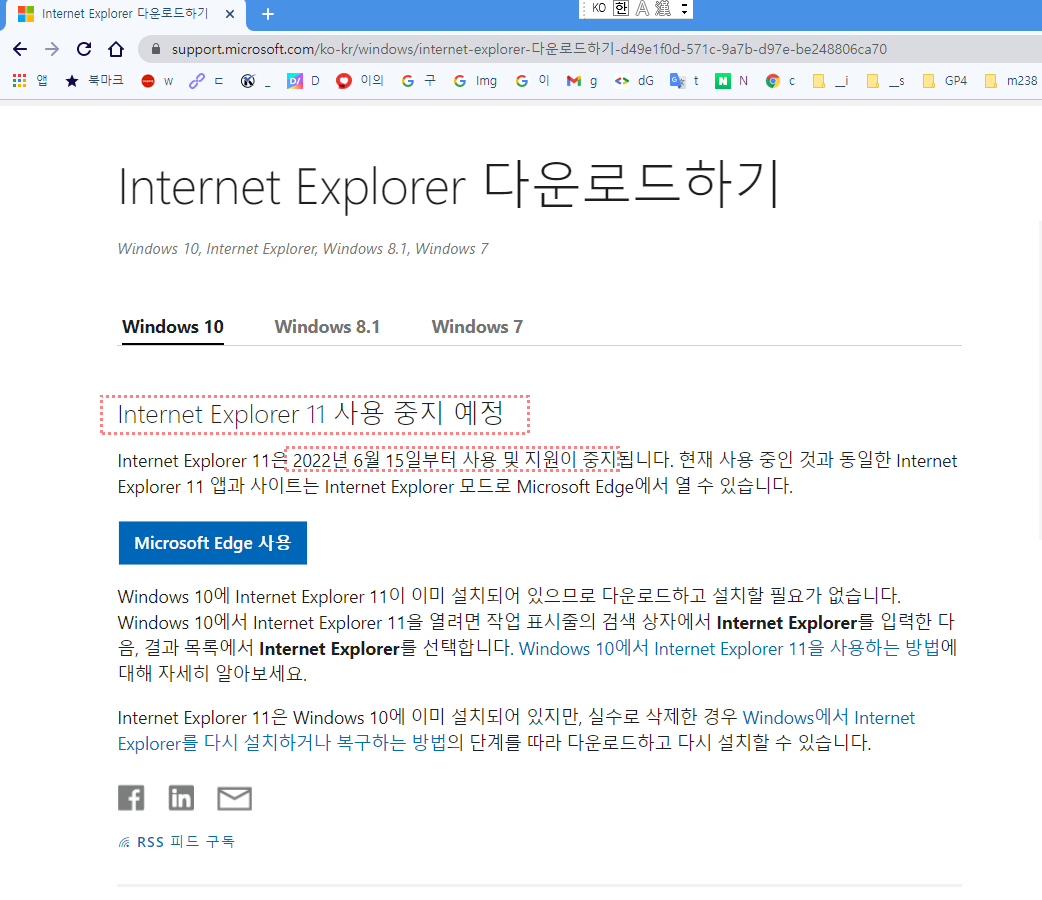Open the 북마크 star bookmark
This screenshot has width=1042, height=900.
[94, 80]
